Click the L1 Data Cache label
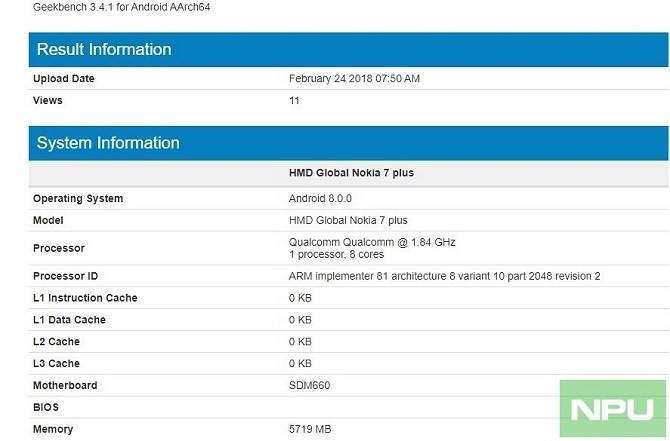The height and width of the screenshot is (441, 670). [x=69, y=320]
